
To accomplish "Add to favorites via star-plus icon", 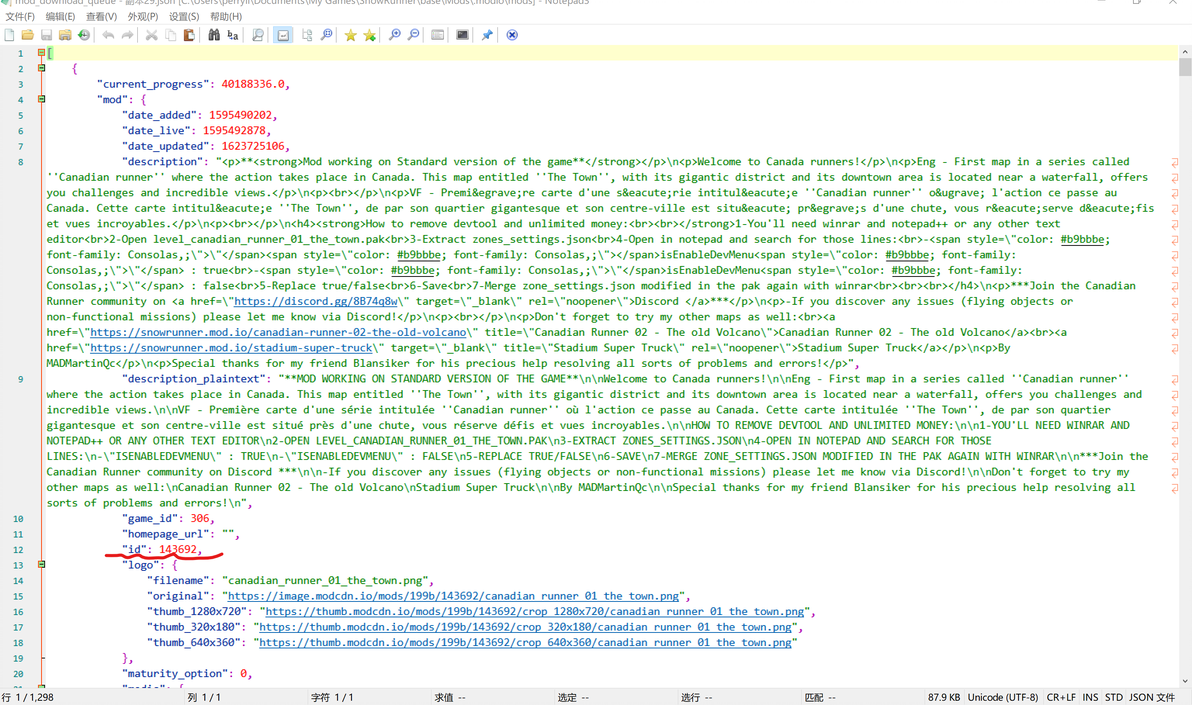I will tap(369, 35).
